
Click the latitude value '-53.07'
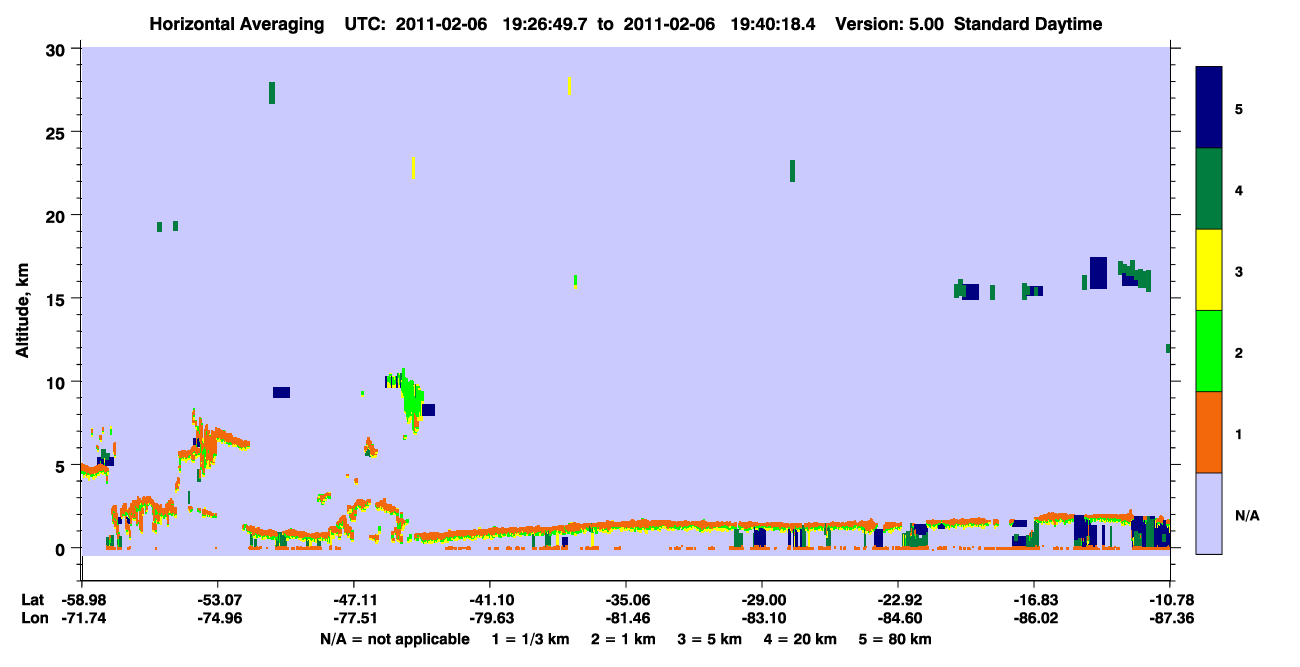[218, 600]
